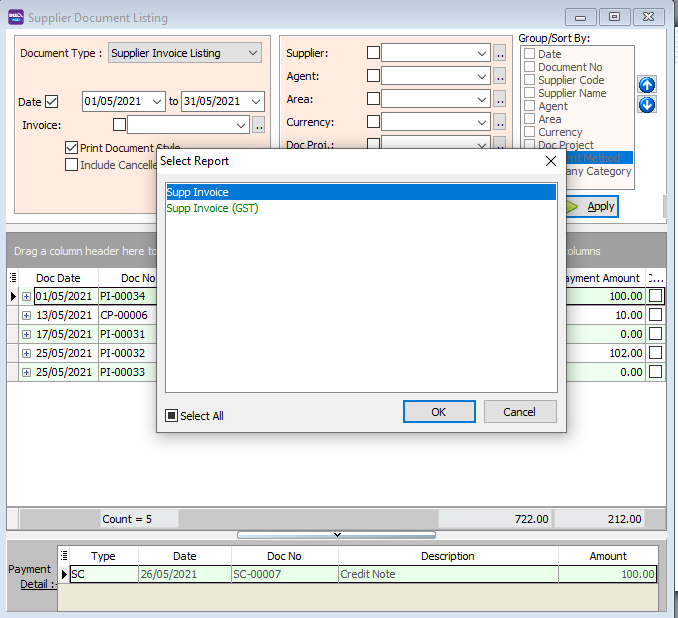Viewport: 678px width, 618px height.
Task: Expand the Supplier combo box
Action: pos(482,54)
